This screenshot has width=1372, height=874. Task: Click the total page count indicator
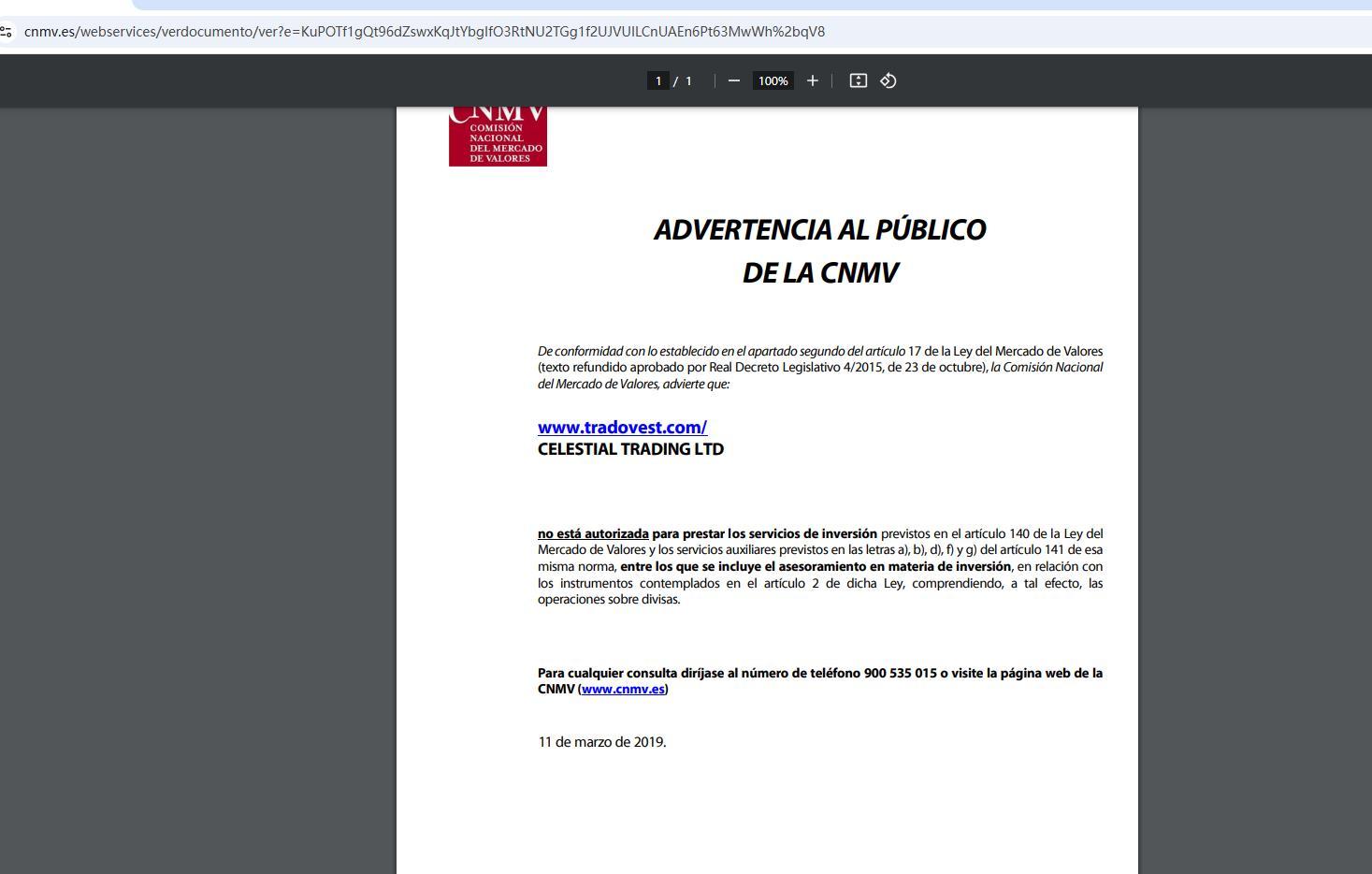click(688, 80)
